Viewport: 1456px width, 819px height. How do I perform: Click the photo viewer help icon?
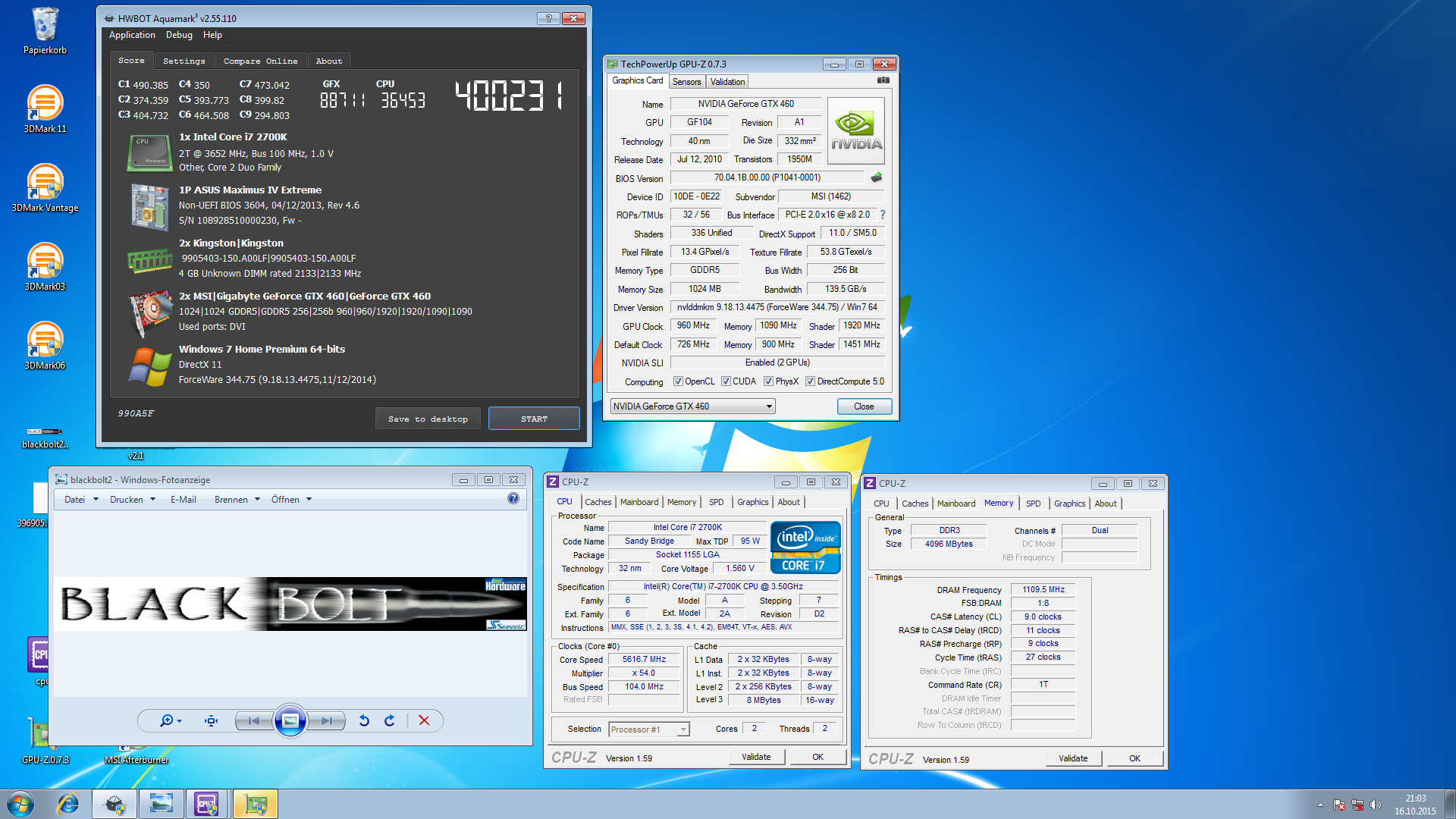(x=513, y=499)
